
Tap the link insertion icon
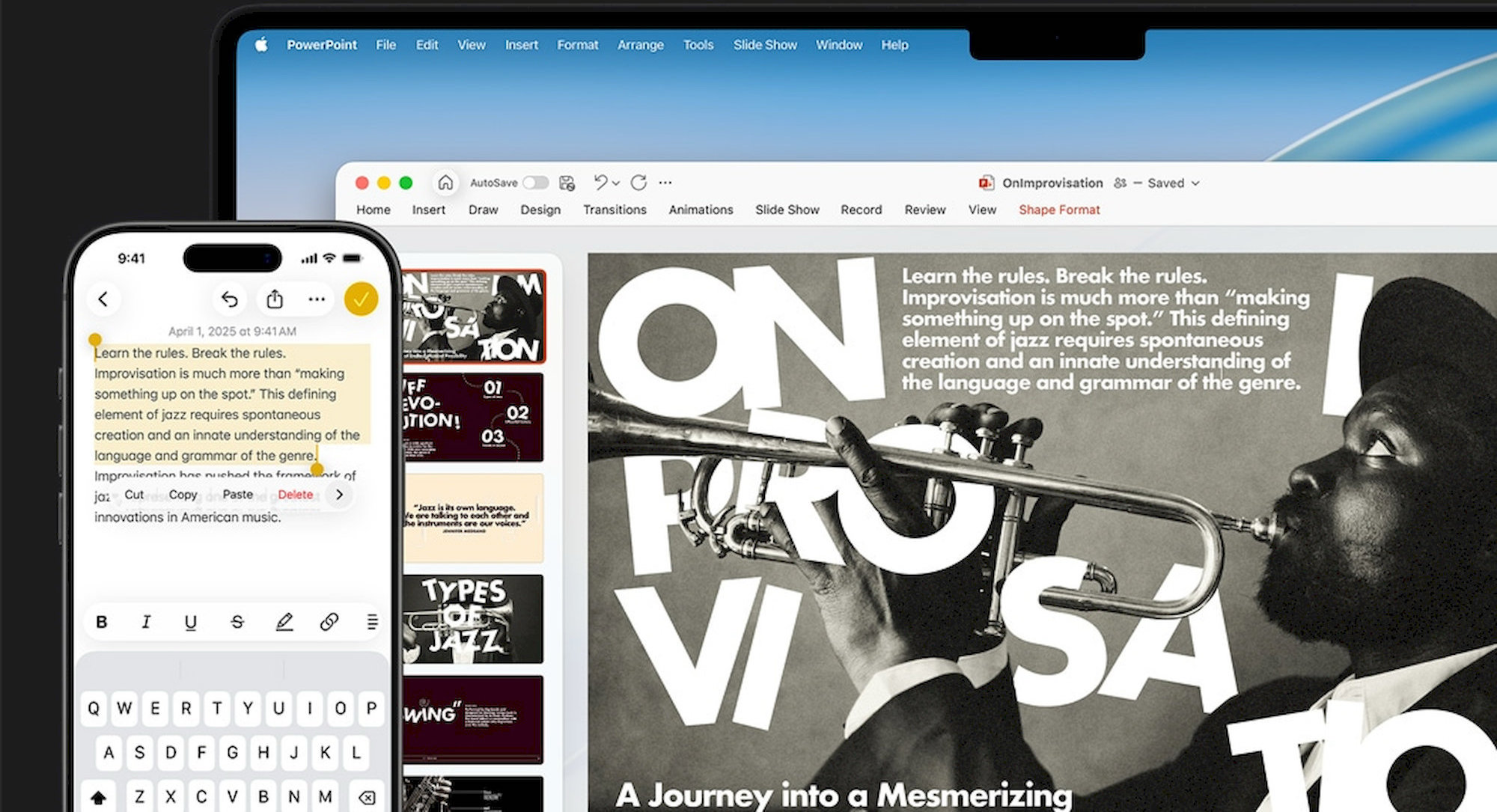click(x=329, y=622)
